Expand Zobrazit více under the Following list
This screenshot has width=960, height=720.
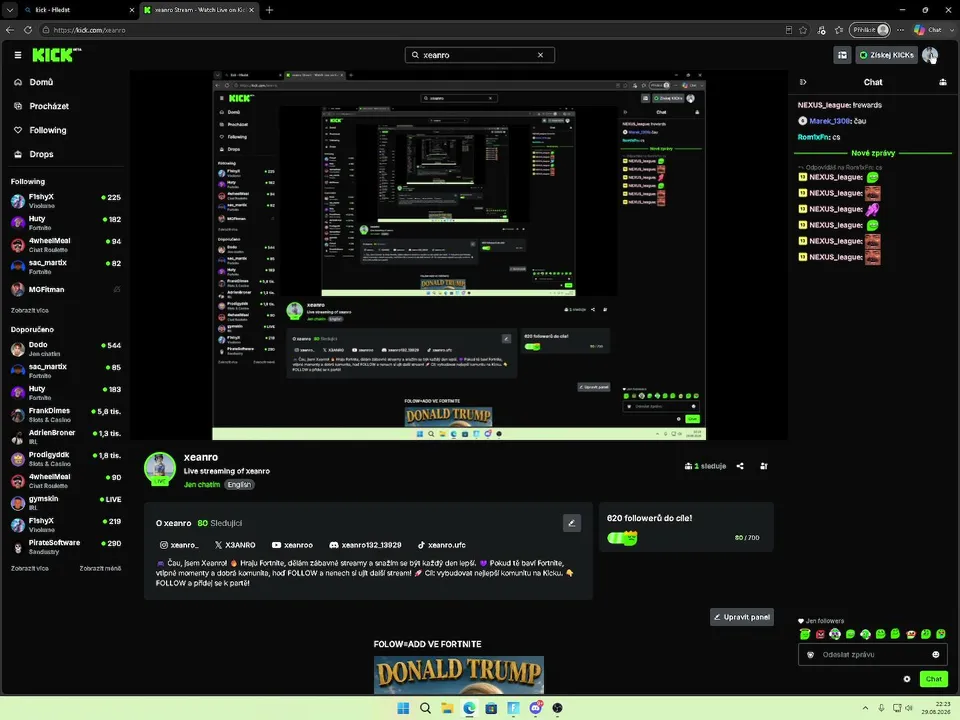tap(29, 310)
